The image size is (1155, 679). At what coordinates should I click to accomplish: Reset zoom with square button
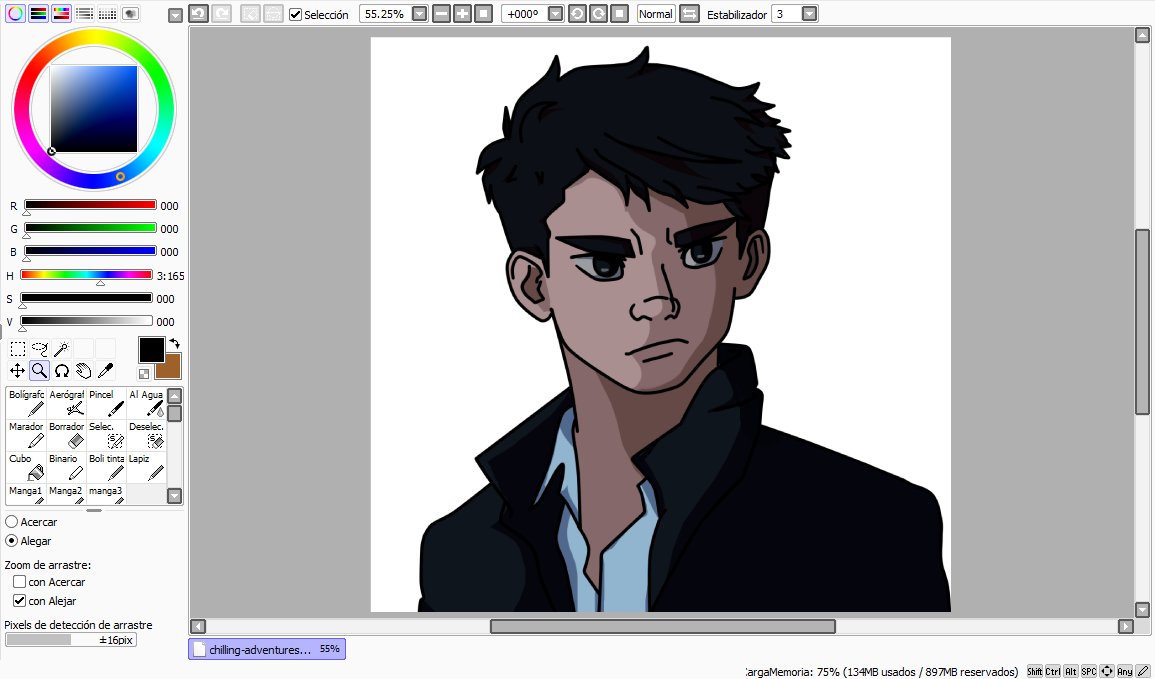[x=483, y=14]
